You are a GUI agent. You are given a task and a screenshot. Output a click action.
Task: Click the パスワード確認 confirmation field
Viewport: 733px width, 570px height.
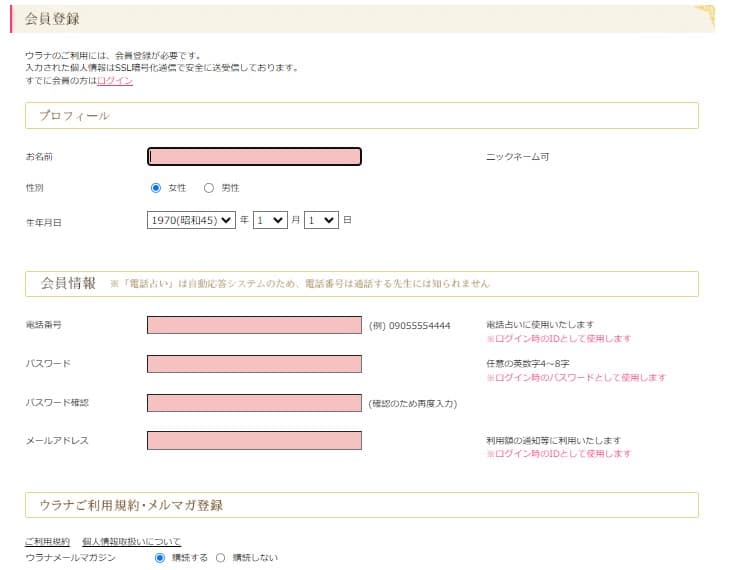[254, 403]
